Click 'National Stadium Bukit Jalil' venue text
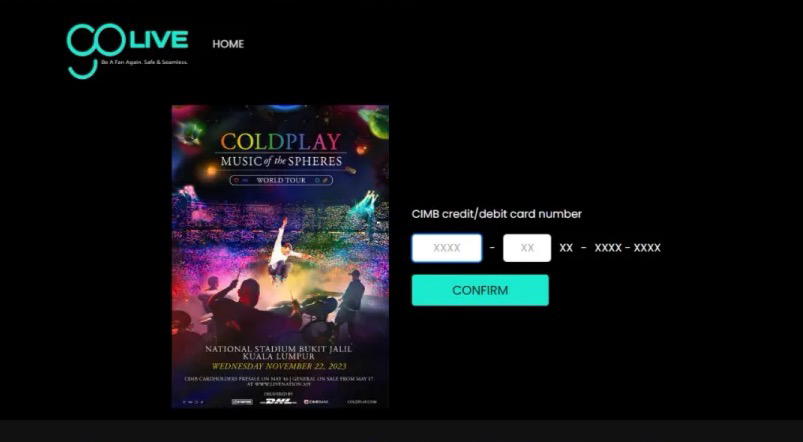This screenshot has height=442, width=803. click(x=279, y=349)
